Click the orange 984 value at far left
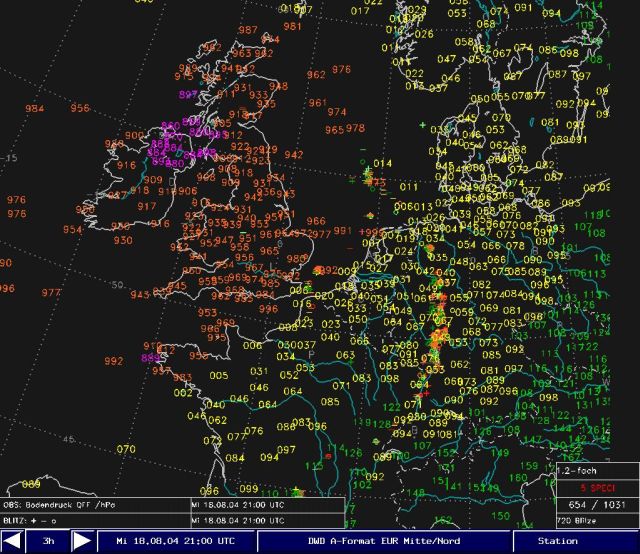640x554 pixels. pos(35,109)
